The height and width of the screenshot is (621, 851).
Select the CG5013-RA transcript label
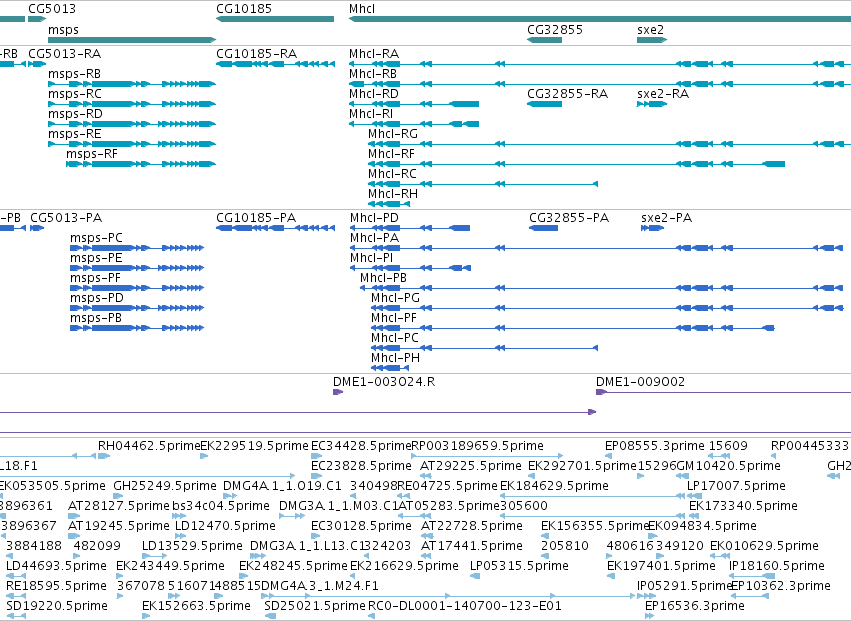click(x=65, y=54)
